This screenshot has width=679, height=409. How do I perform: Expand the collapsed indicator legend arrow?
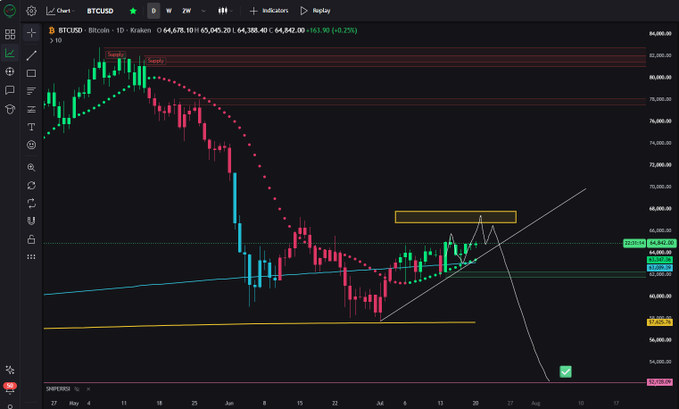point(52,41)
